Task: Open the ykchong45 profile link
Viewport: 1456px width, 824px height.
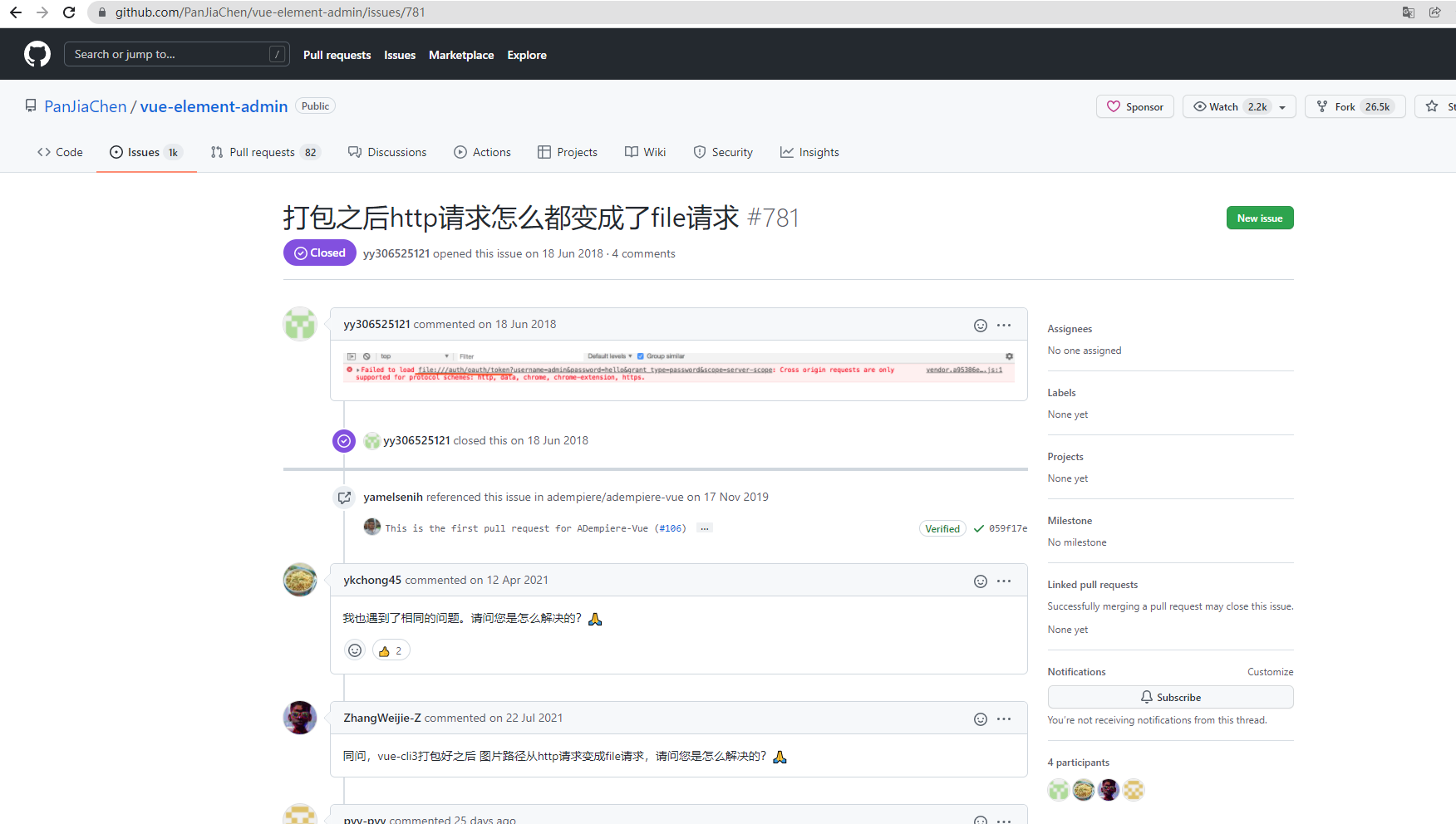Action: click(372, 580)
